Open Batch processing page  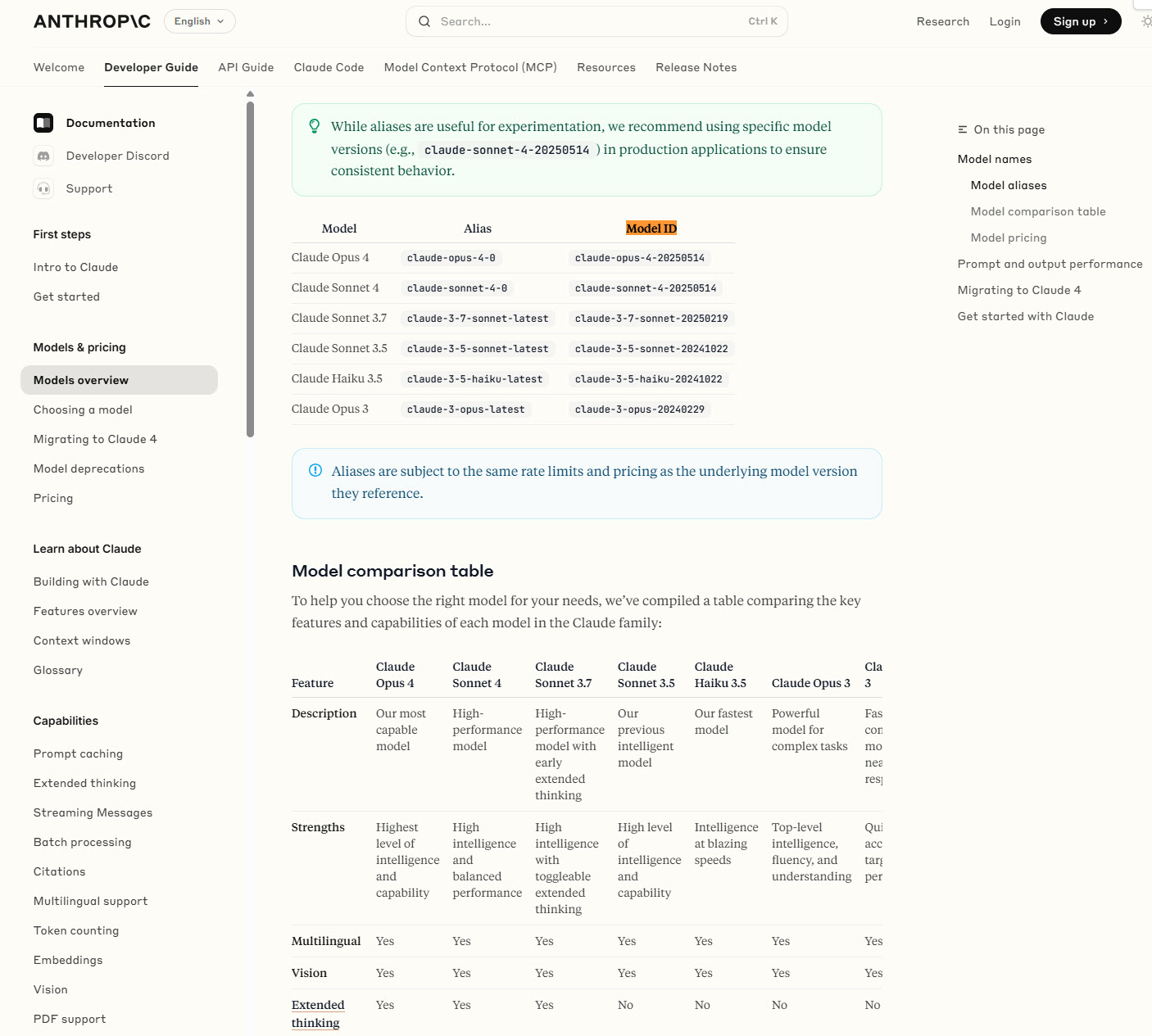click(x=82, y=842)
